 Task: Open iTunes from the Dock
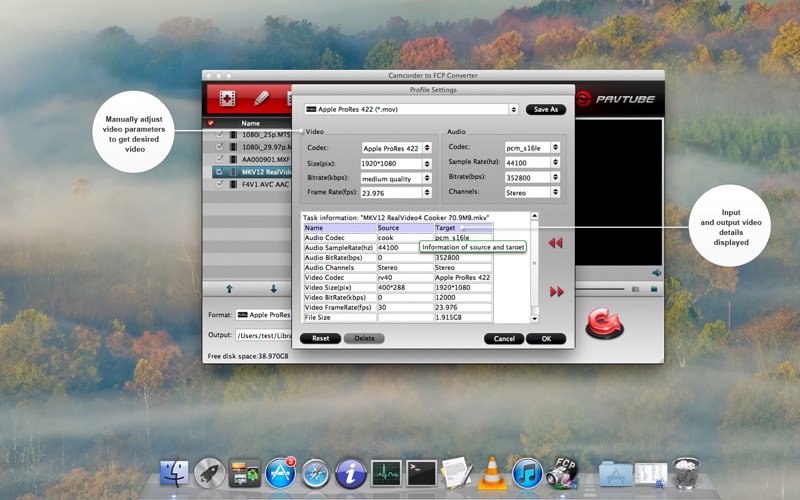point(527,473)
